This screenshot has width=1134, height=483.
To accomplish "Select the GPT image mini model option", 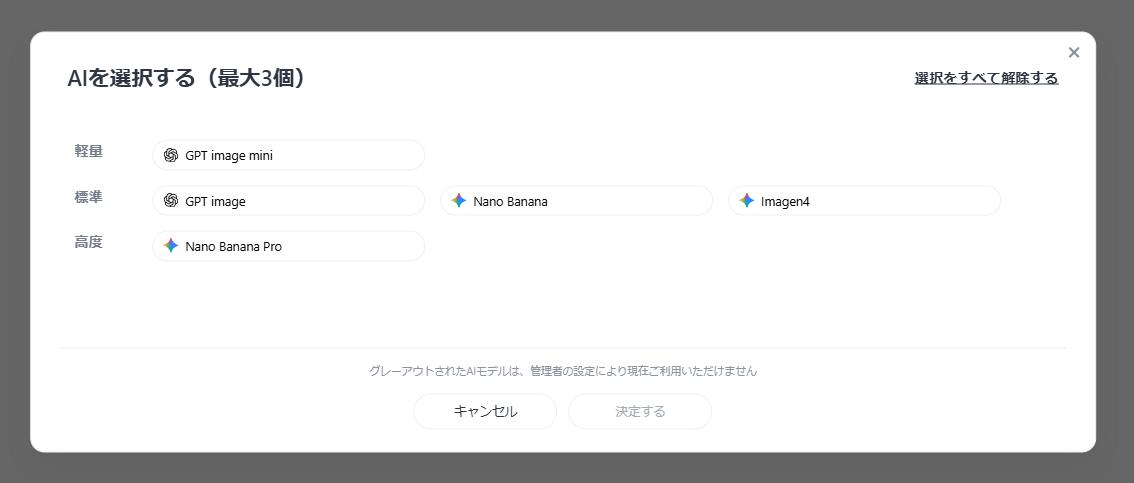I will pyautogui.click(x=289, y=155).
